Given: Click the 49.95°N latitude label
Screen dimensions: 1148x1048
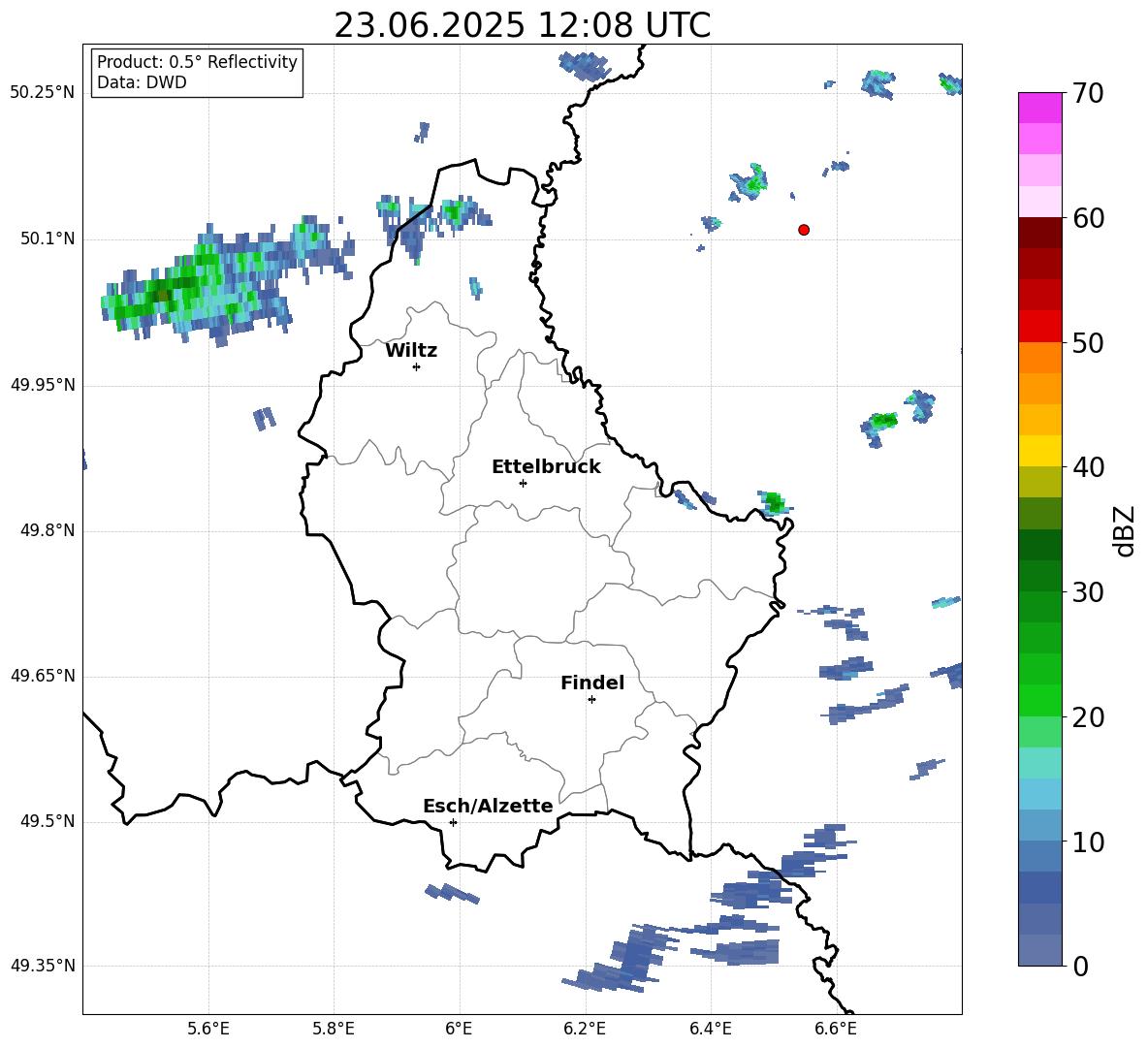Looking at the screenshot, I should coord(43,385).
